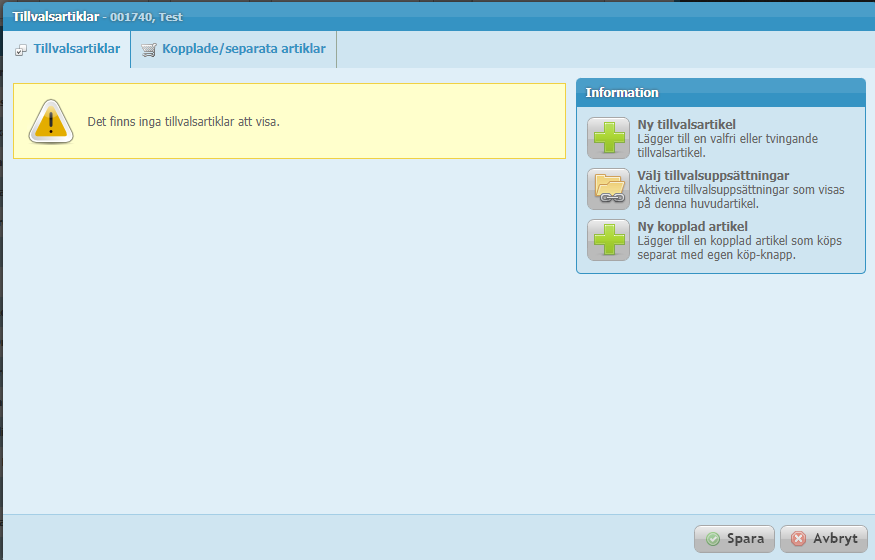875x560 pixels.
Task: Open the Ny tillvalsartikel link text
Action: point(686,124)
